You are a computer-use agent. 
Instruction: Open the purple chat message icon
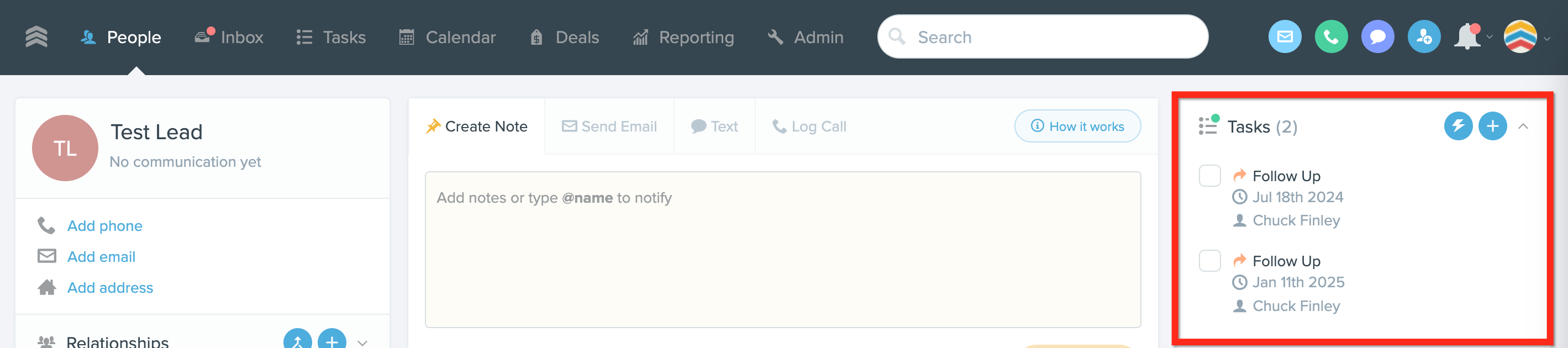(x=1377, y=37)
